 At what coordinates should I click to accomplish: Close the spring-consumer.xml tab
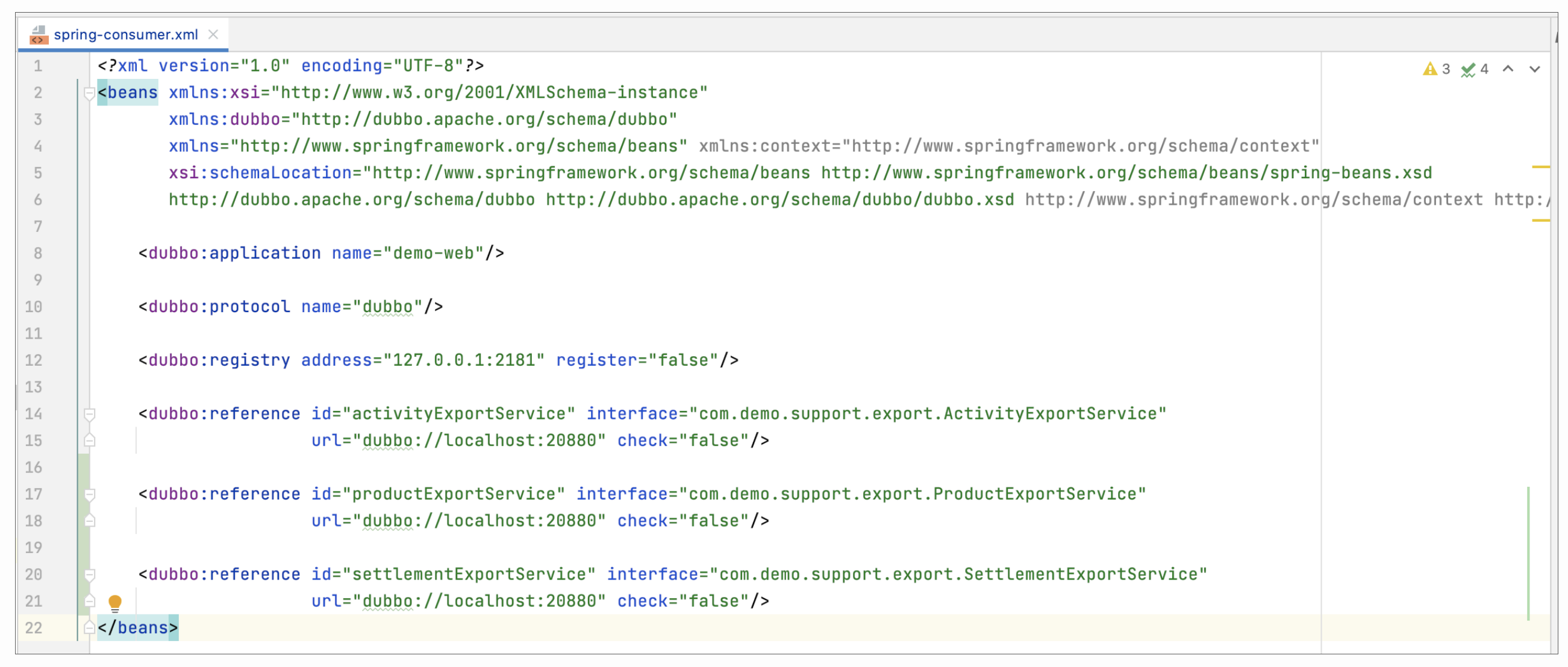[x=213, y=35]
